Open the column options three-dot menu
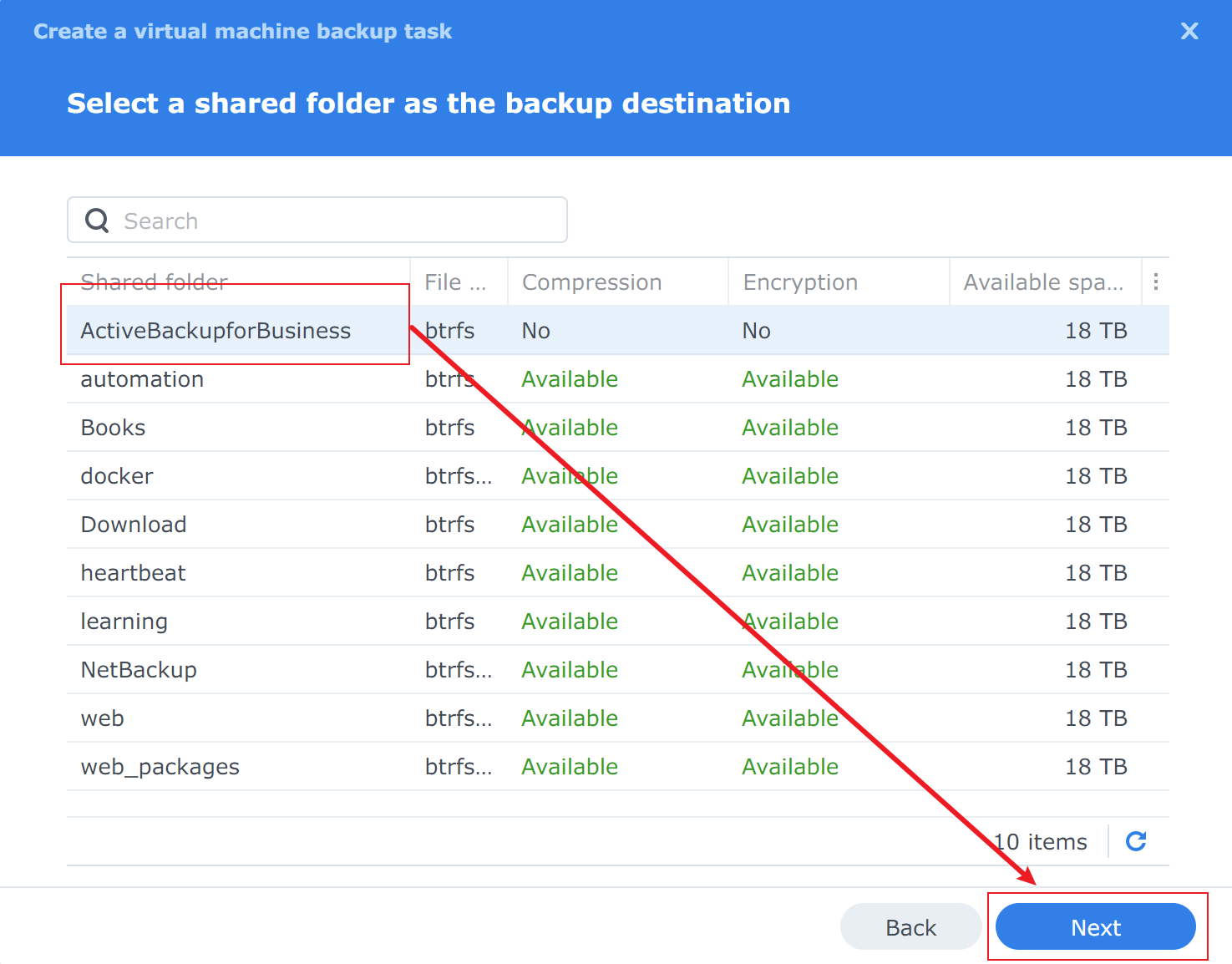1232x964 pixels. [1155, 282]
